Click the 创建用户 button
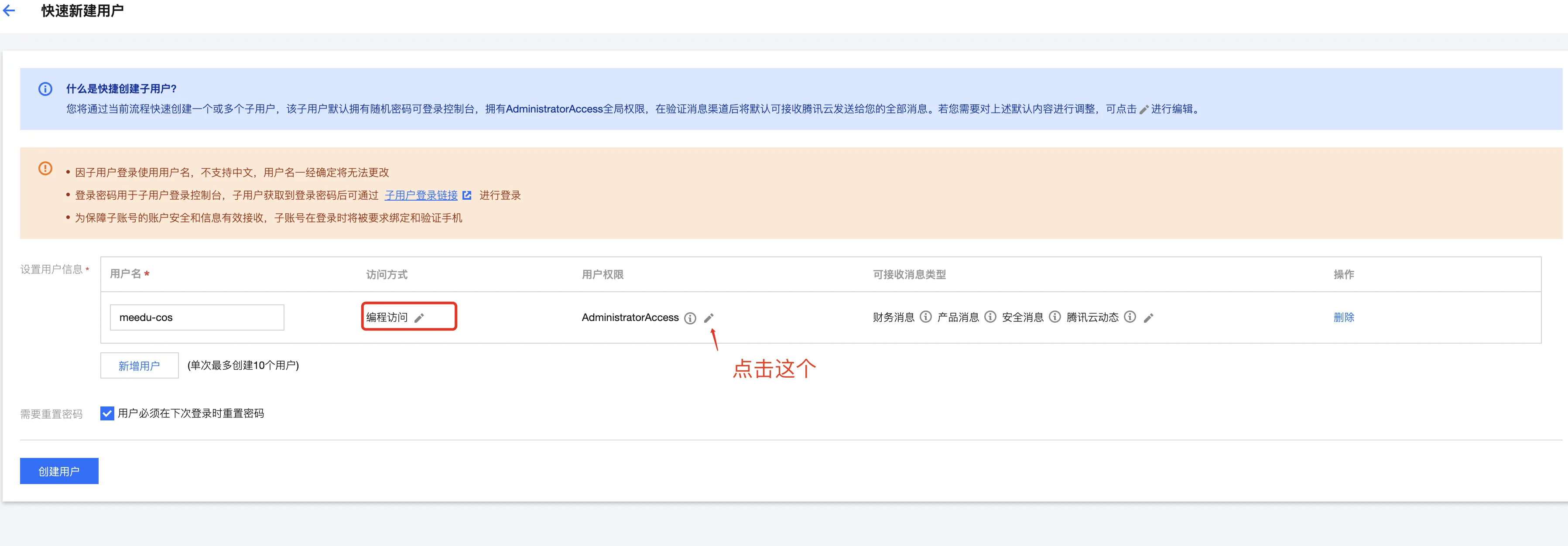Viewport: 1568px width, 546px height. coord(59,471)
